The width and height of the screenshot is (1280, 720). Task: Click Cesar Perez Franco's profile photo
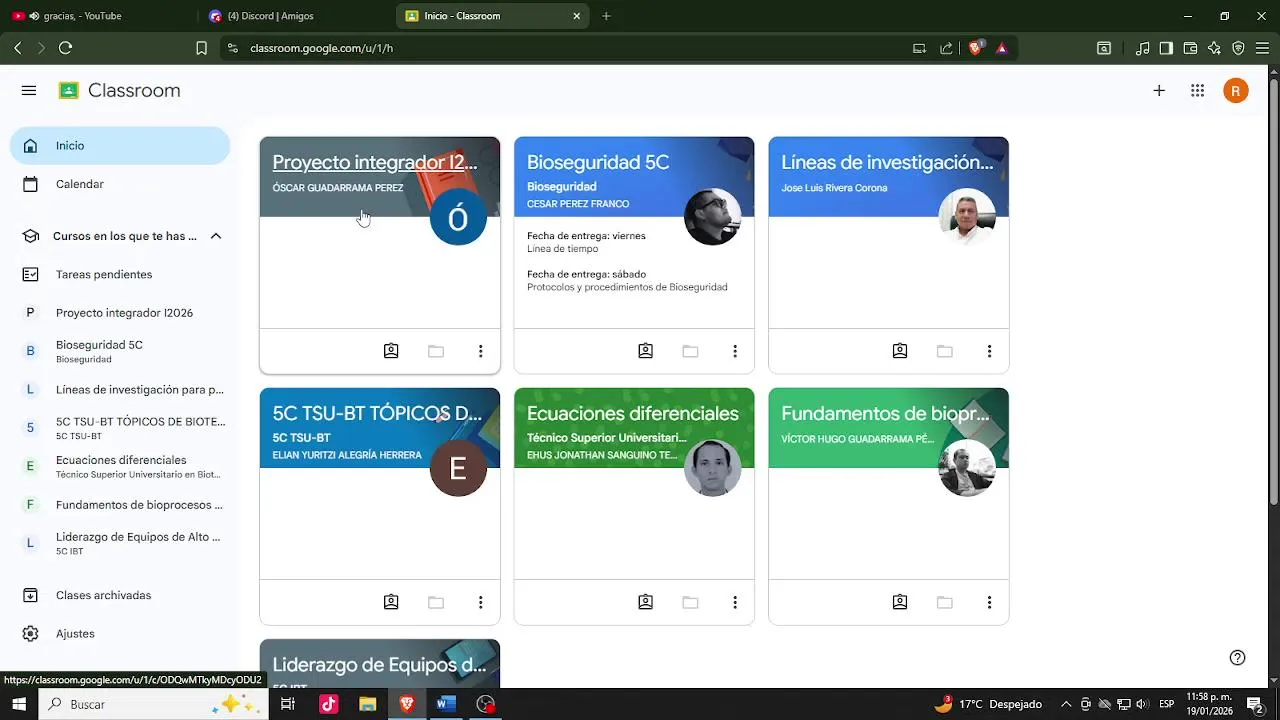[x=712, y=216]
